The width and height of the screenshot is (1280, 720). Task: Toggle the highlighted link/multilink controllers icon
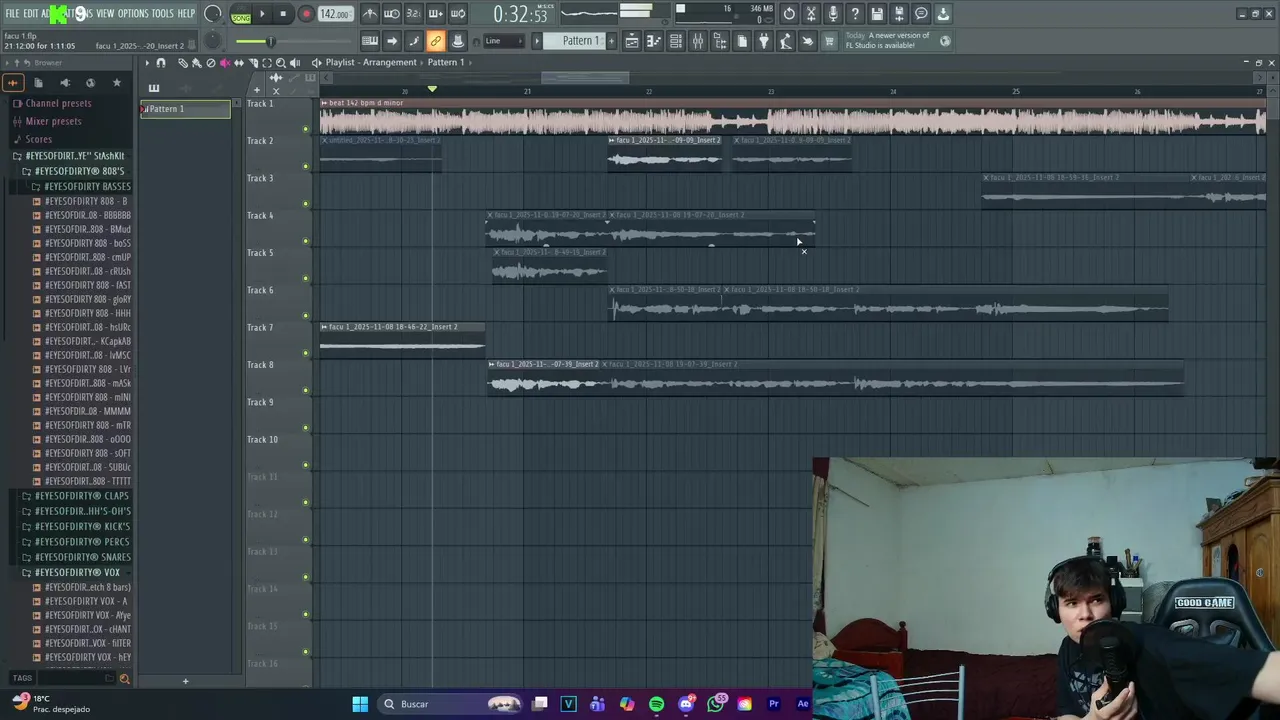coord(435,41)
